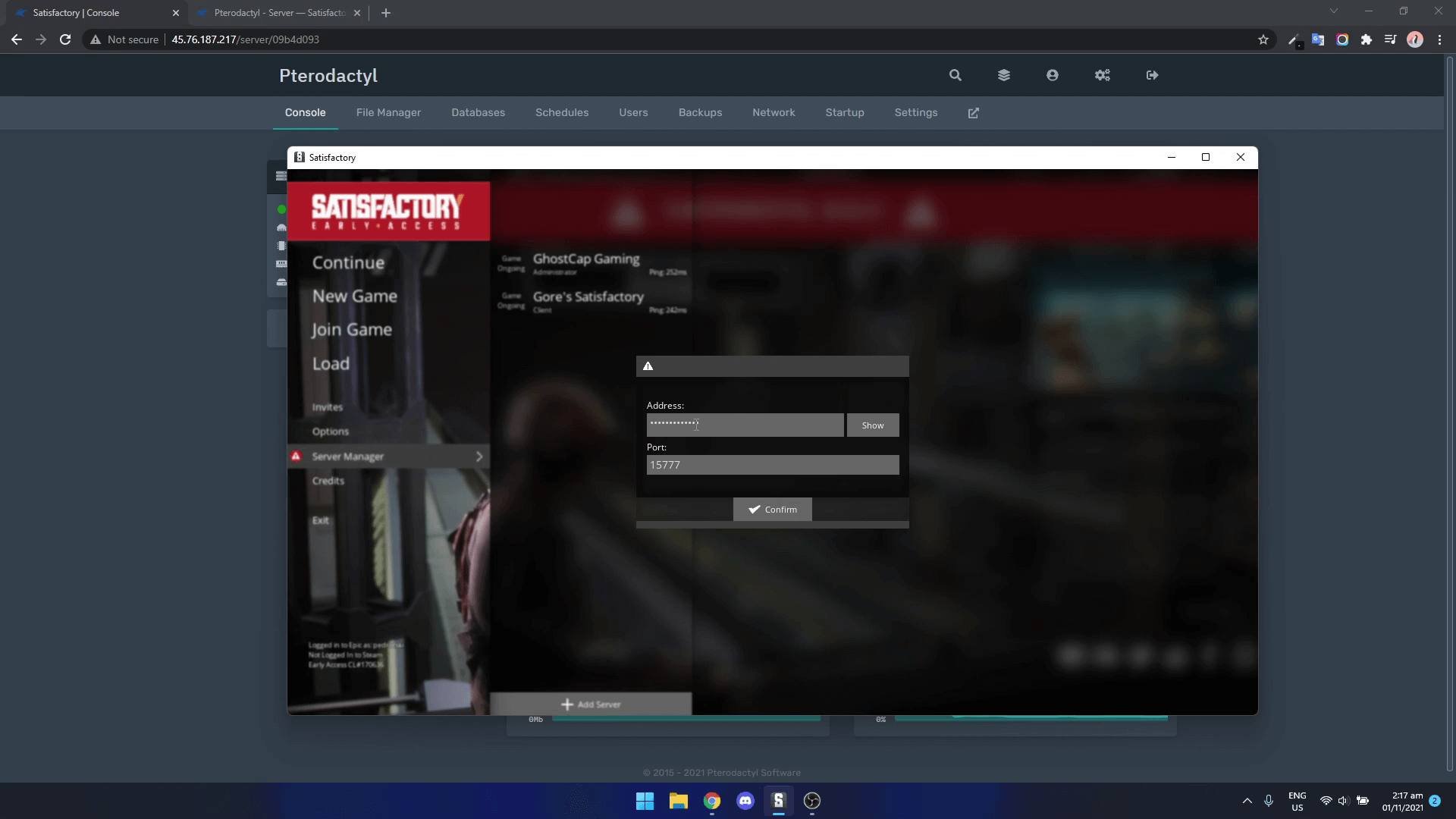
Task: Open the clock and date panel
Action: coord(1403,802)
